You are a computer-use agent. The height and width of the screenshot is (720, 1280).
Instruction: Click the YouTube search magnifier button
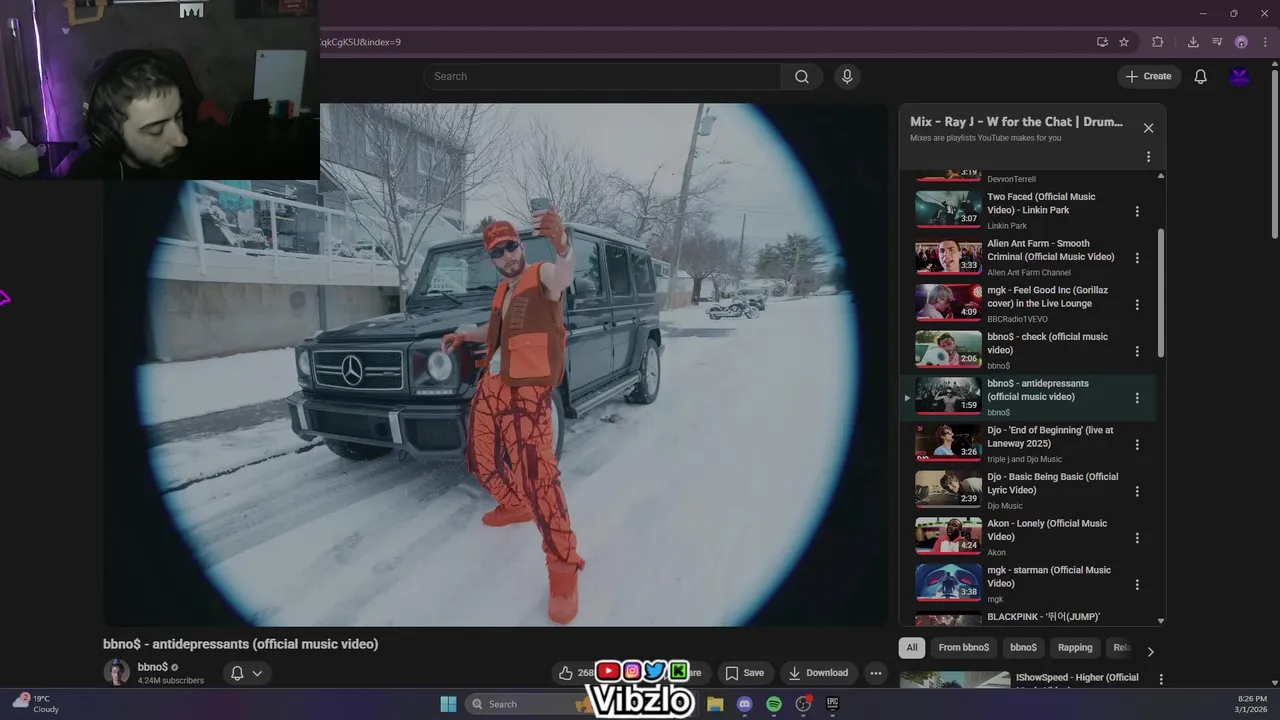[802, 76]
